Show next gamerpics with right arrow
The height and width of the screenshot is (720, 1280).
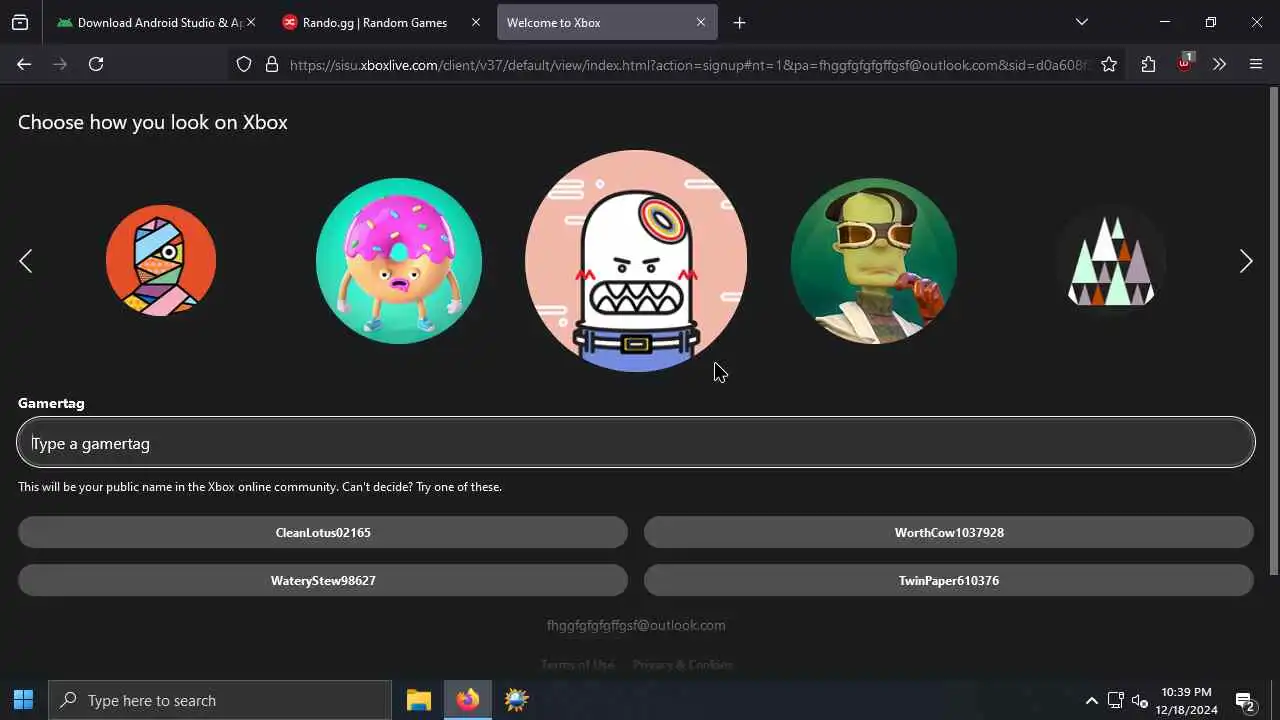click(x=1246, y=261)
